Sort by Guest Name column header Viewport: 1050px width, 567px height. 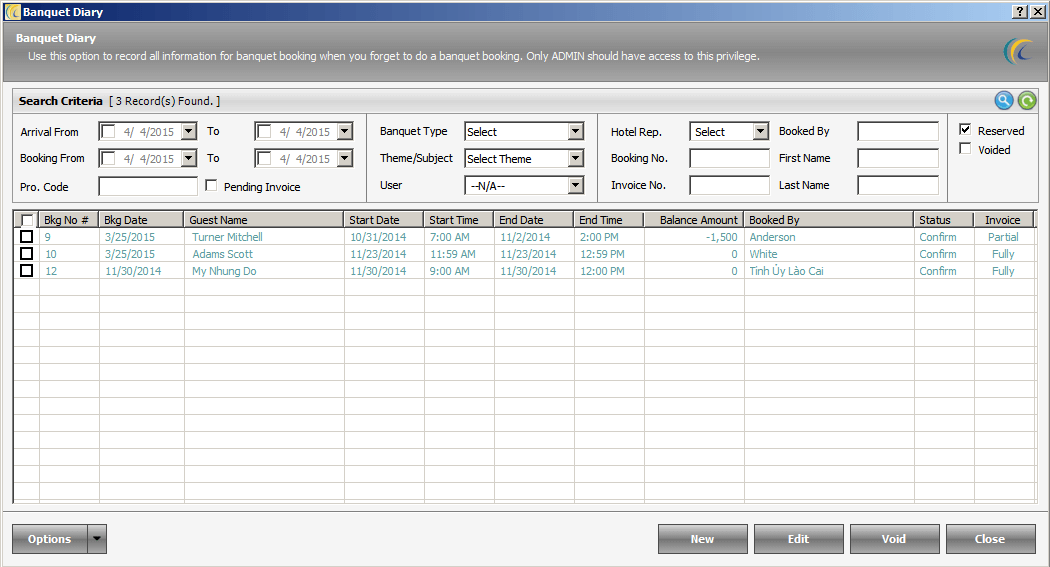pyautogui.click(x=264, y=220)
